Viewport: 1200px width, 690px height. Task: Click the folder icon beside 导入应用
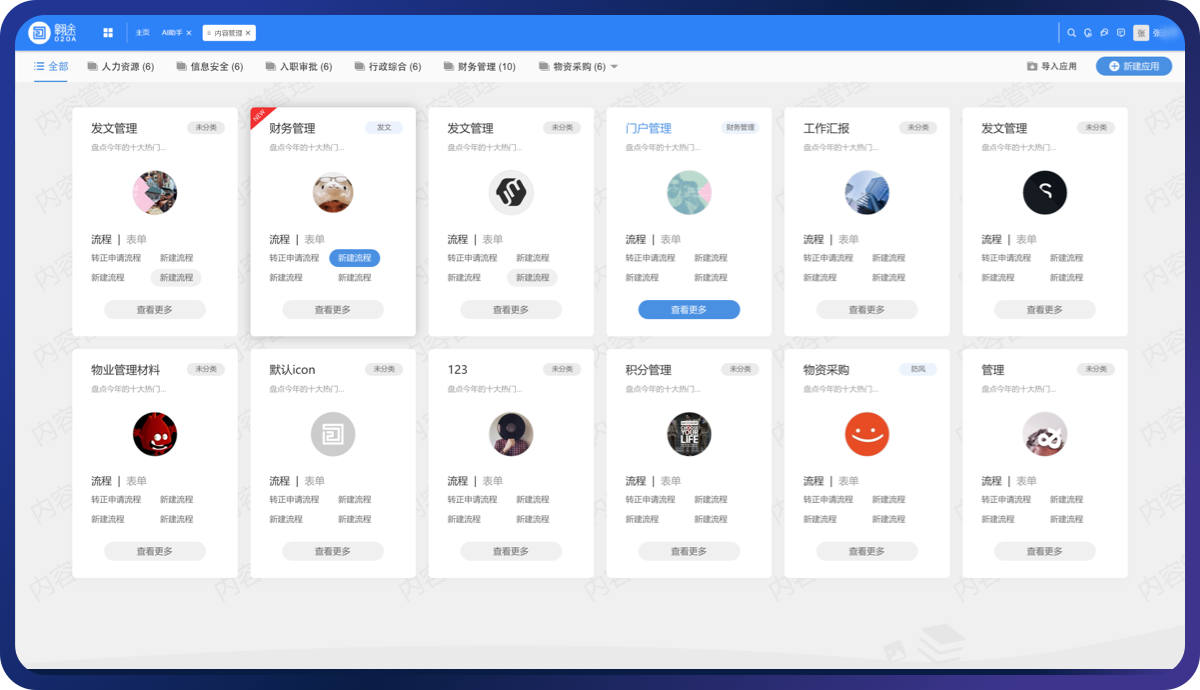coord(1032,66)
